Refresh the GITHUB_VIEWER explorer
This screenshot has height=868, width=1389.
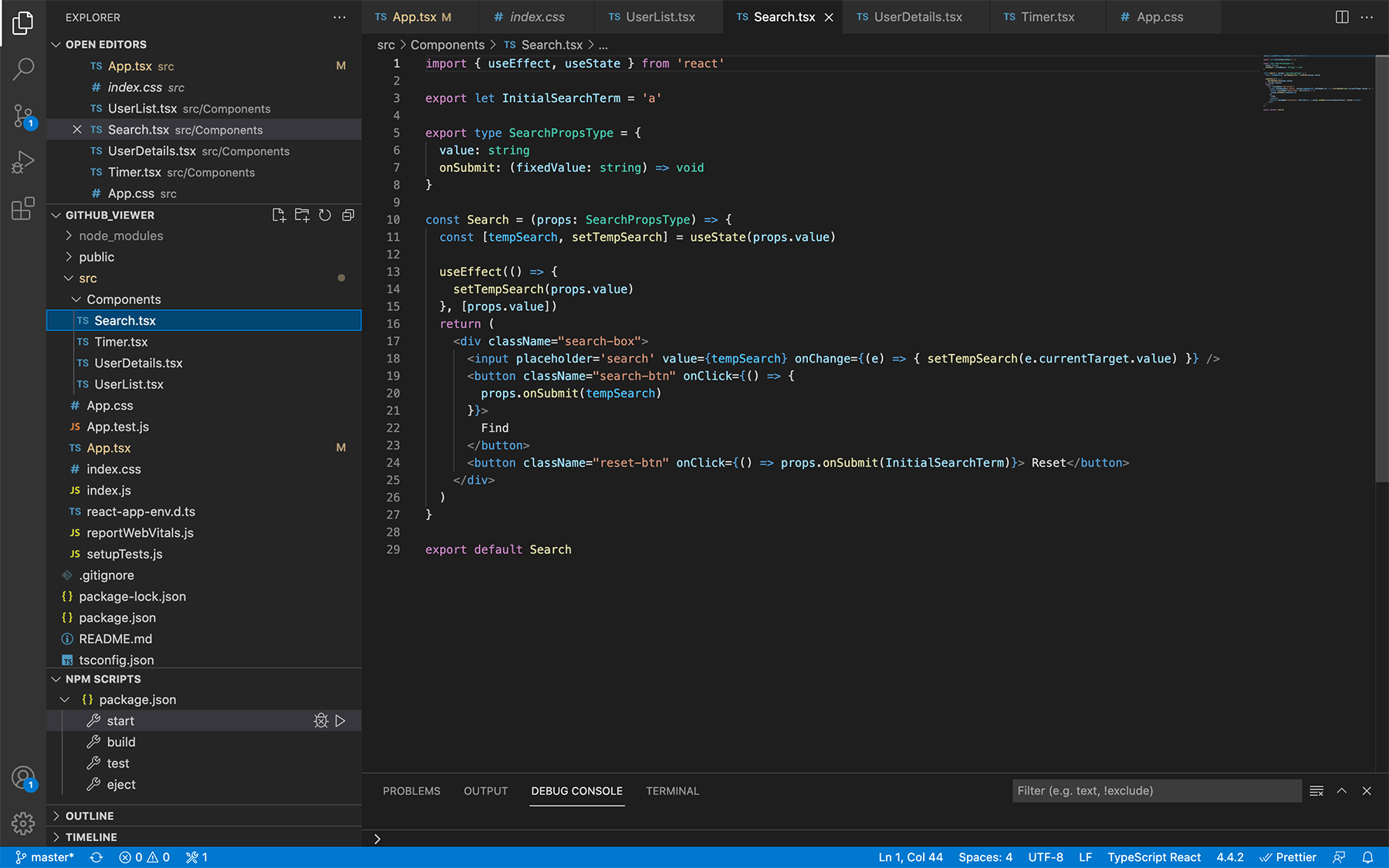tap(325, 215)
